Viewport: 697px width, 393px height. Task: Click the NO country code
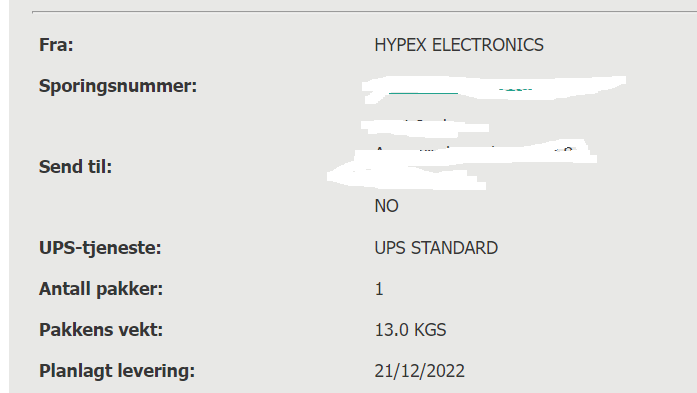coord(386,206)
